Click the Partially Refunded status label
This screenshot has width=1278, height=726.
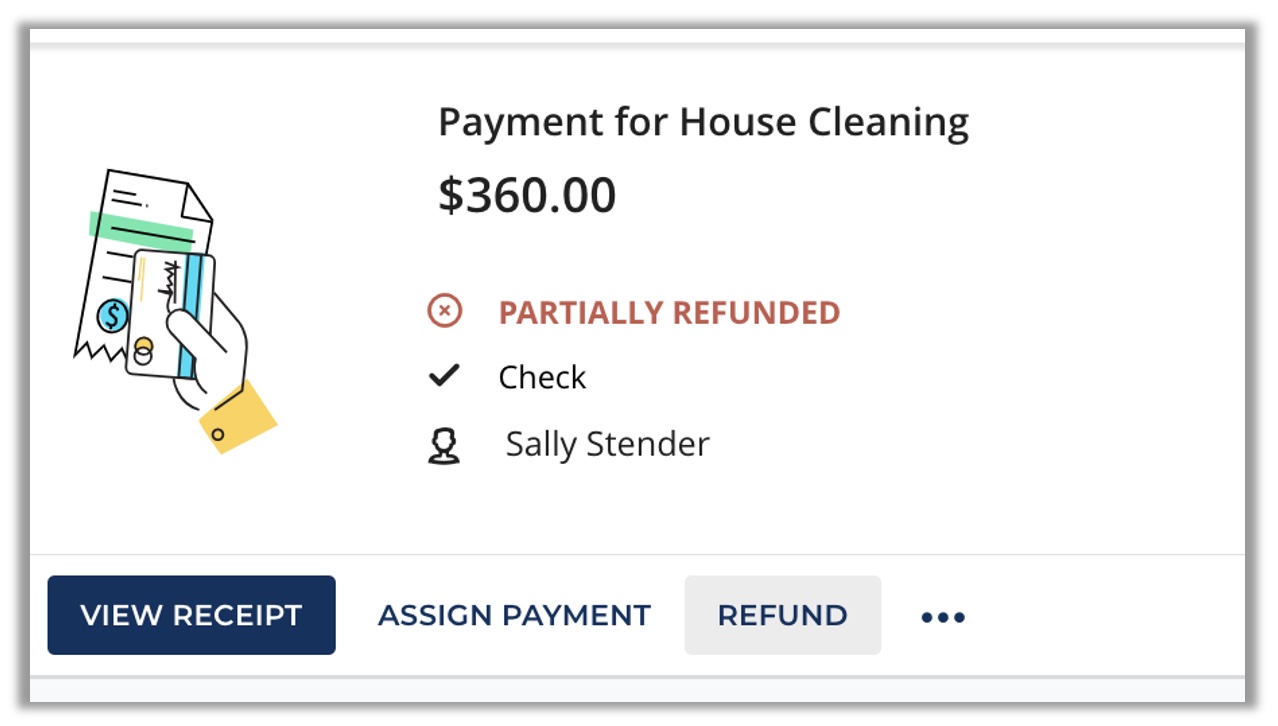669,312
